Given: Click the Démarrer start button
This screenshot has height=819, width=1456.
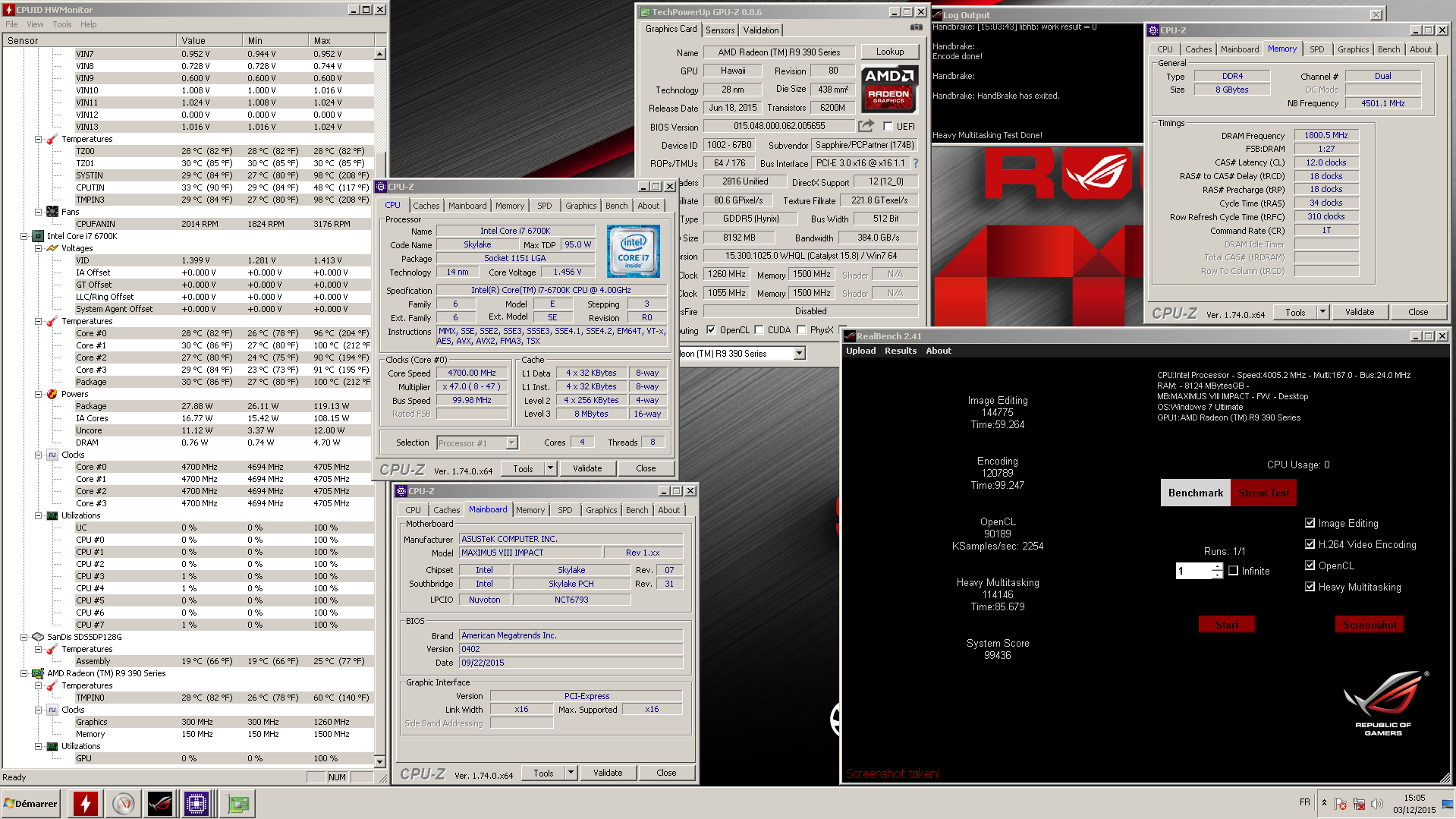Looking at the screenshot, I should point(30,803).
